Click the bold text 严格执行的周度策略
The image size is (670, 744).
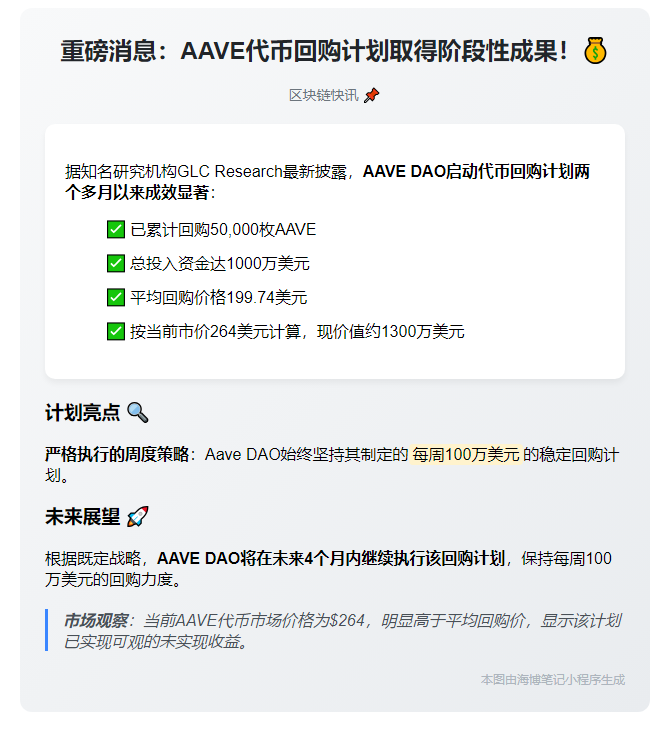(x=117, y=455)
